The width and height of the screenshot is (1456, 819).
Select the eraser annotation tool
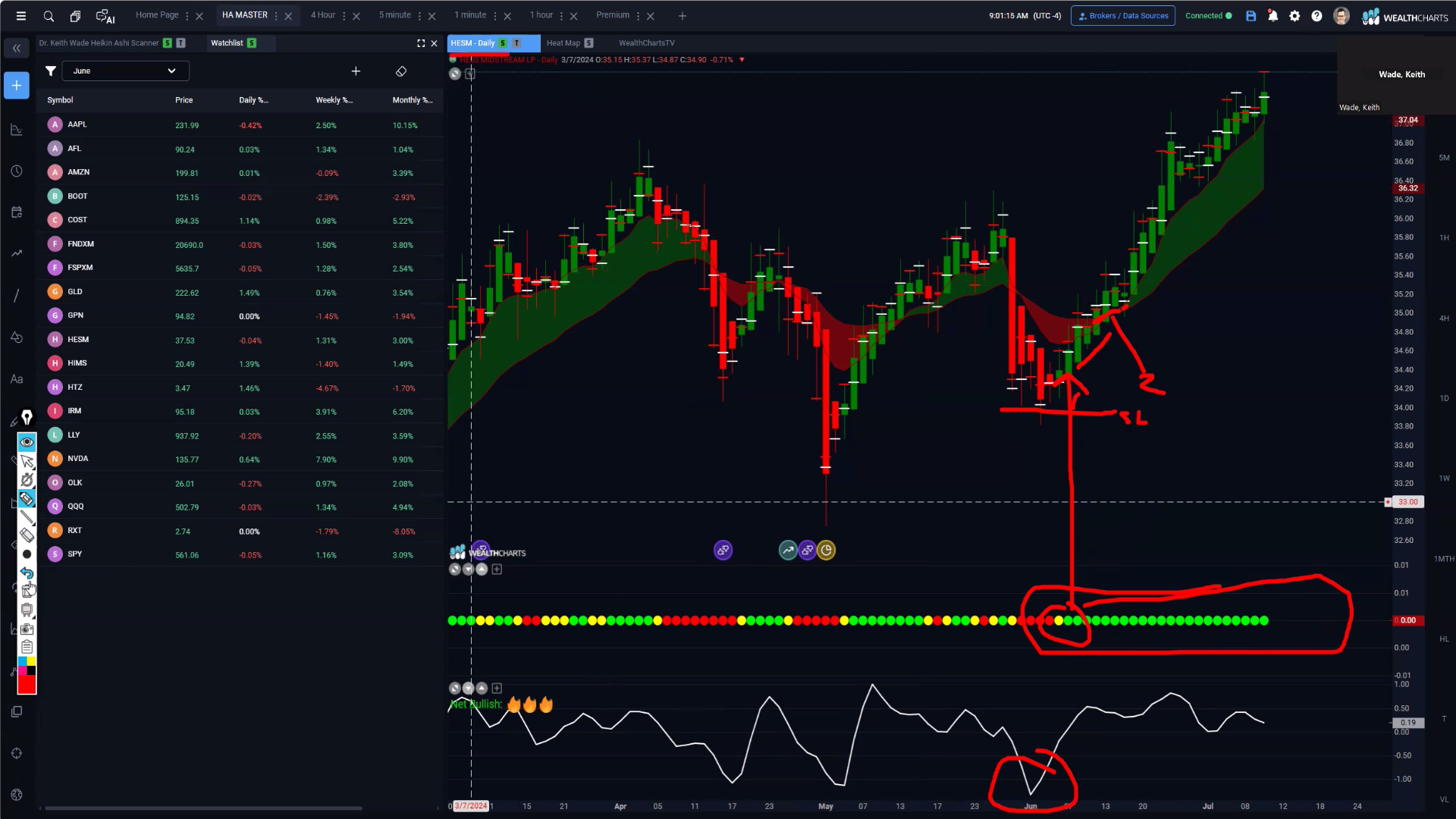tap(27, 535)
